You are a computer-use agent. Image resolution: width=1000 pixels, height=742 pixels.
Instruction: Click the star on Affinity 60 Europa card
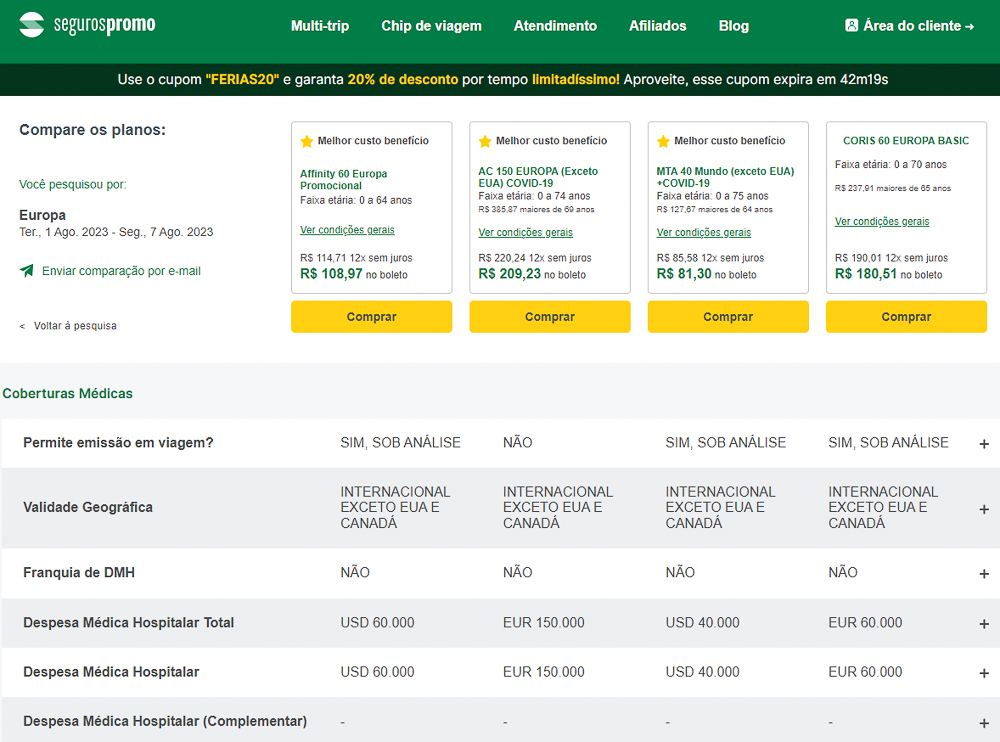(x=307, y=141)
